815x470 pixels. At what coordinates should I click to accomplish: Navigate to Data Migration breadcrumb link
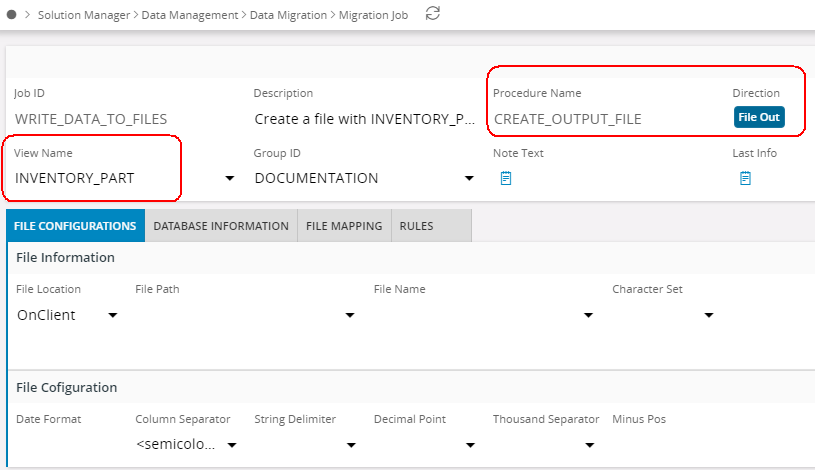tap(289, 15)
